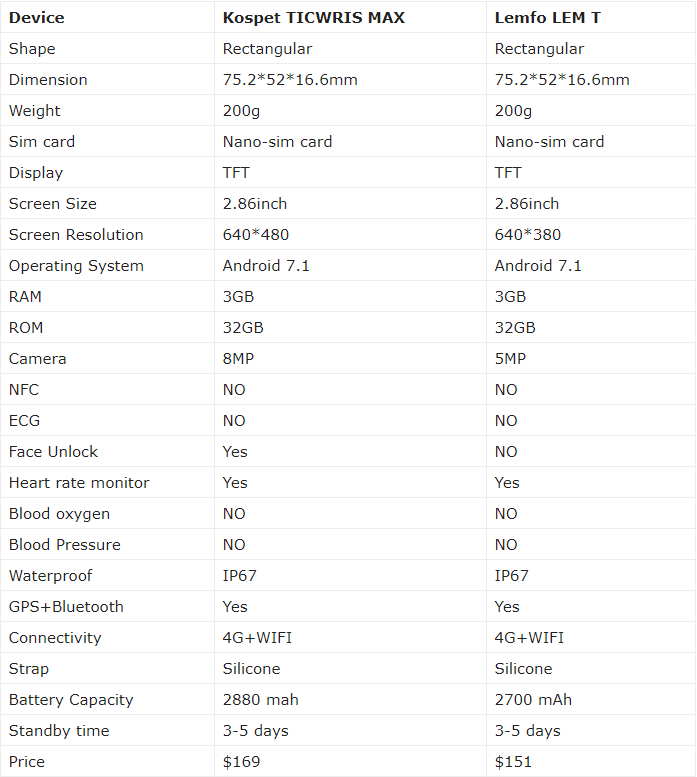Click the 8MP camera value
The image size is (697, 777).
(238, 359)
